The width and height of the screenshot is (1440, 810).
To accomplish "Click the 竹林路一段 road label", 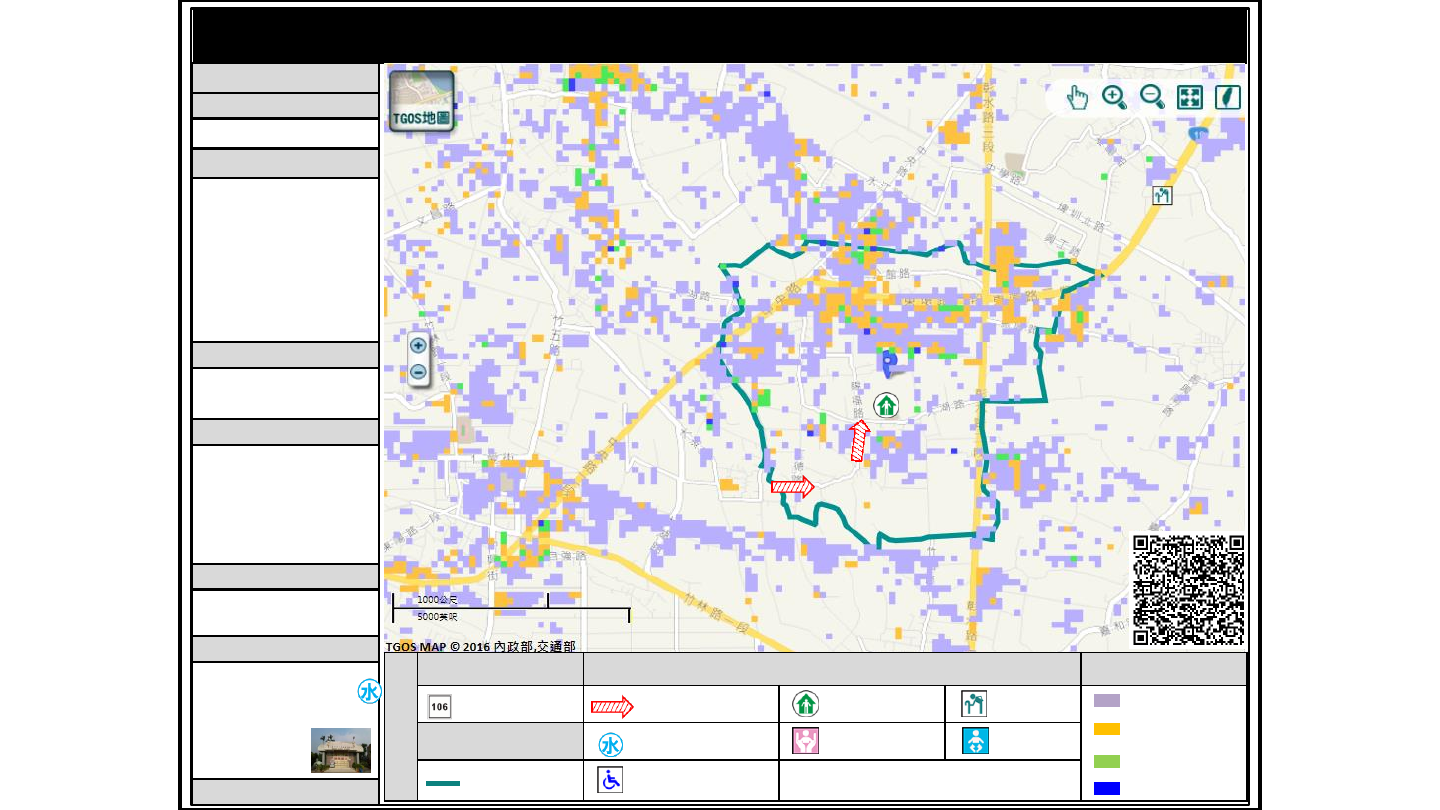I will coord(717,613).
